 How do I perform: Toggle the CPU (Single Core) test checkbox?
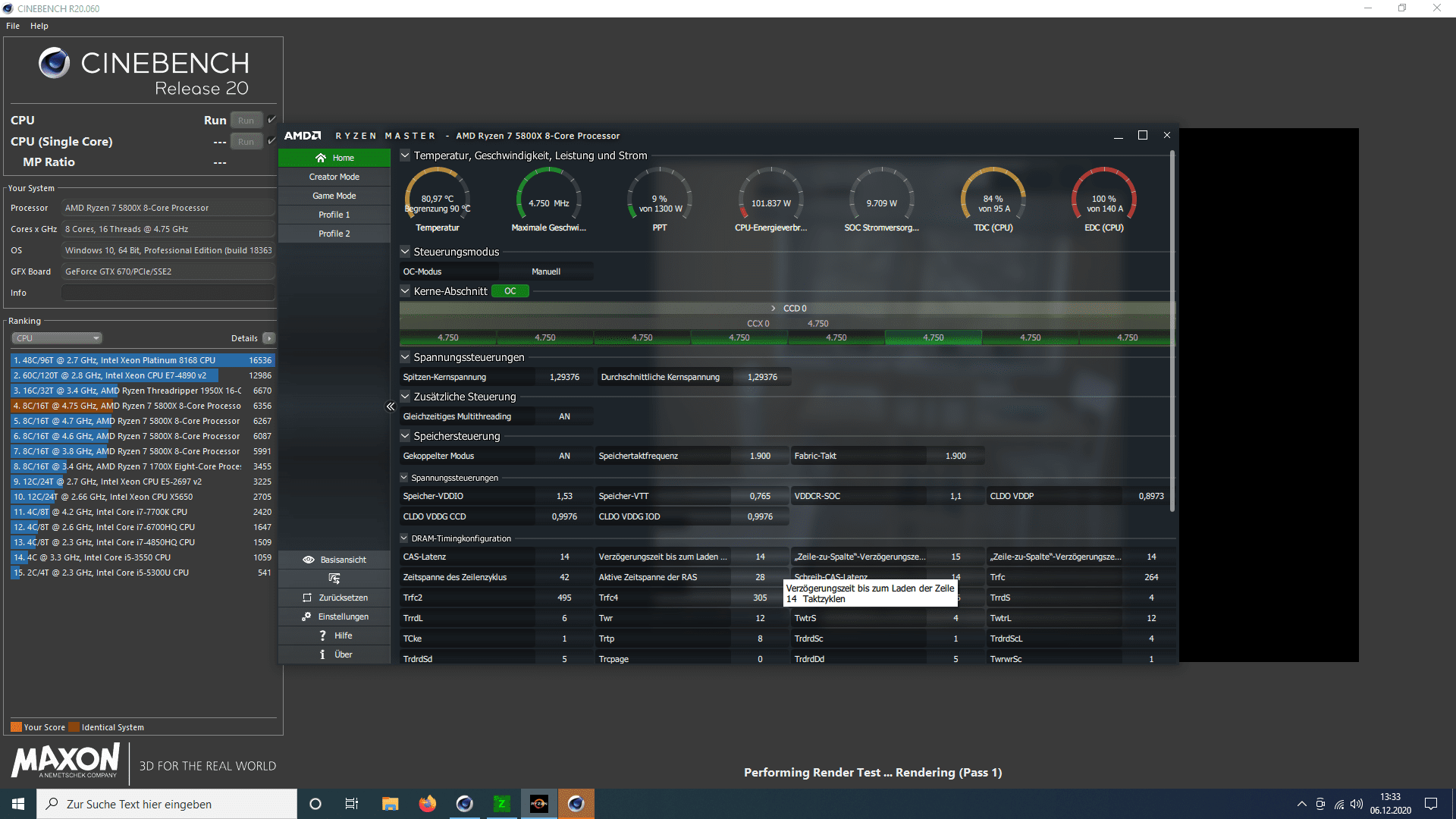coord(271,141)
